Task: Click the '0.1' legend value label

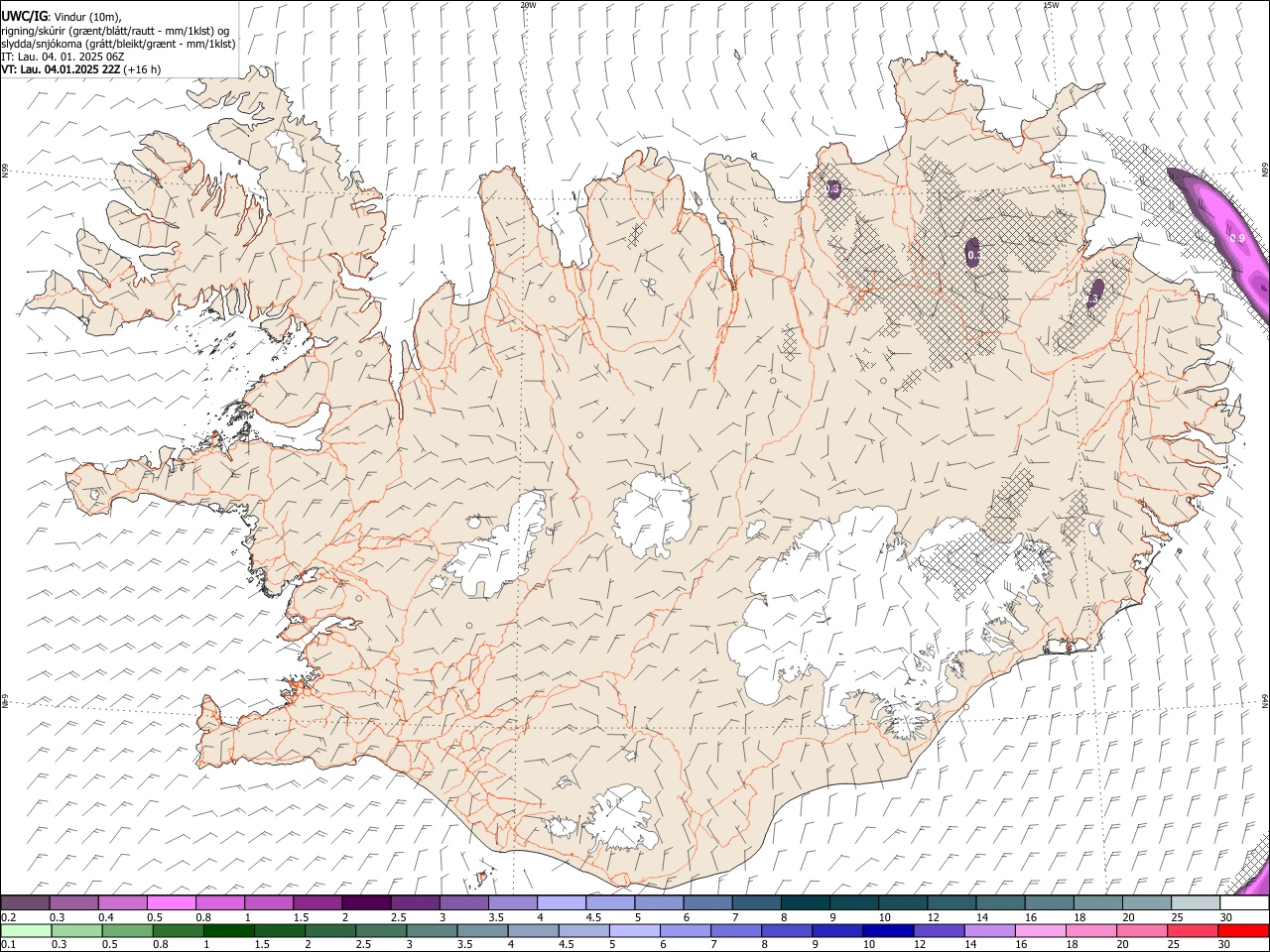Action: (8, 944)
